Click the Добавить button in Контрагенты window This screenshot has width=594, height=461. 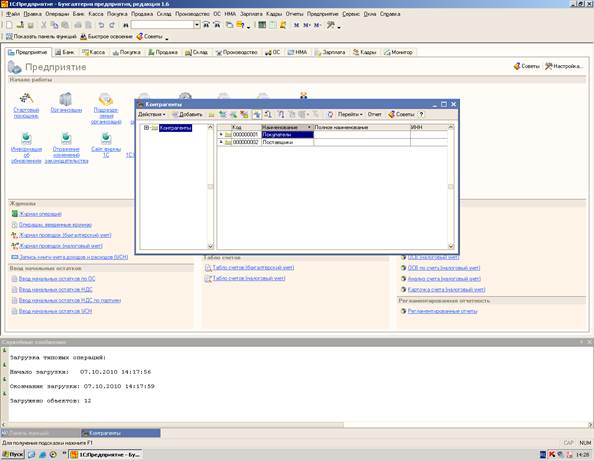pyautogui.click(x=187, y=114)
